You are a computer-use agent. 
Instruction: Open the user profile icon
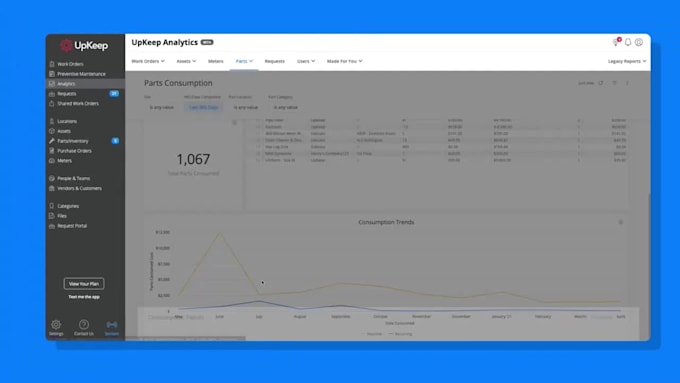639,42
